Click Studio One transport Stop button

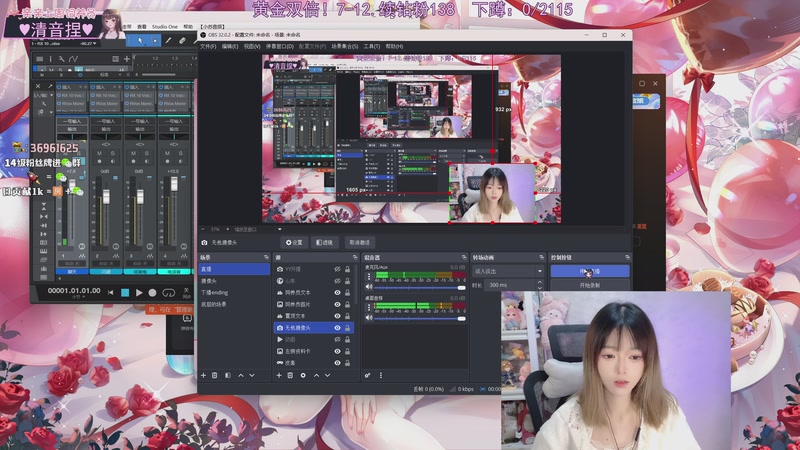coord(125,293)
